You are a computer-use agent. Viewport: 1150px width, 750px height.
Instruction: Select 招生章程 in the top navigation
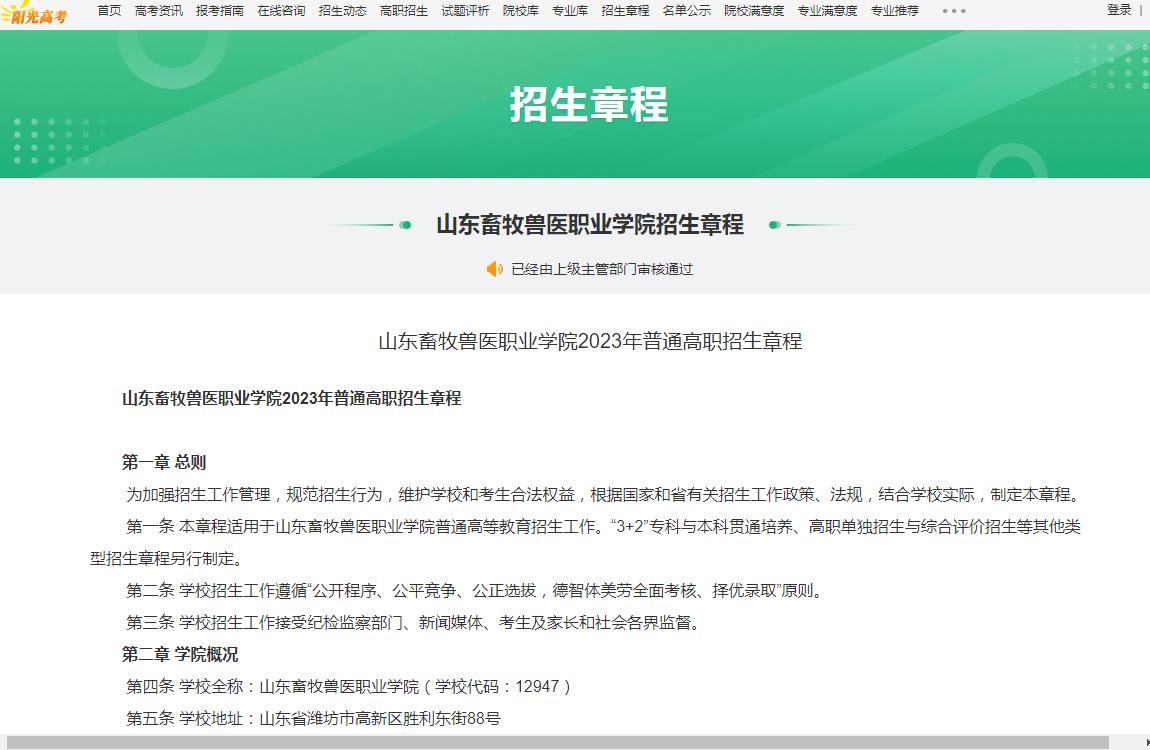pyautogui.click(x=625, y=11)
